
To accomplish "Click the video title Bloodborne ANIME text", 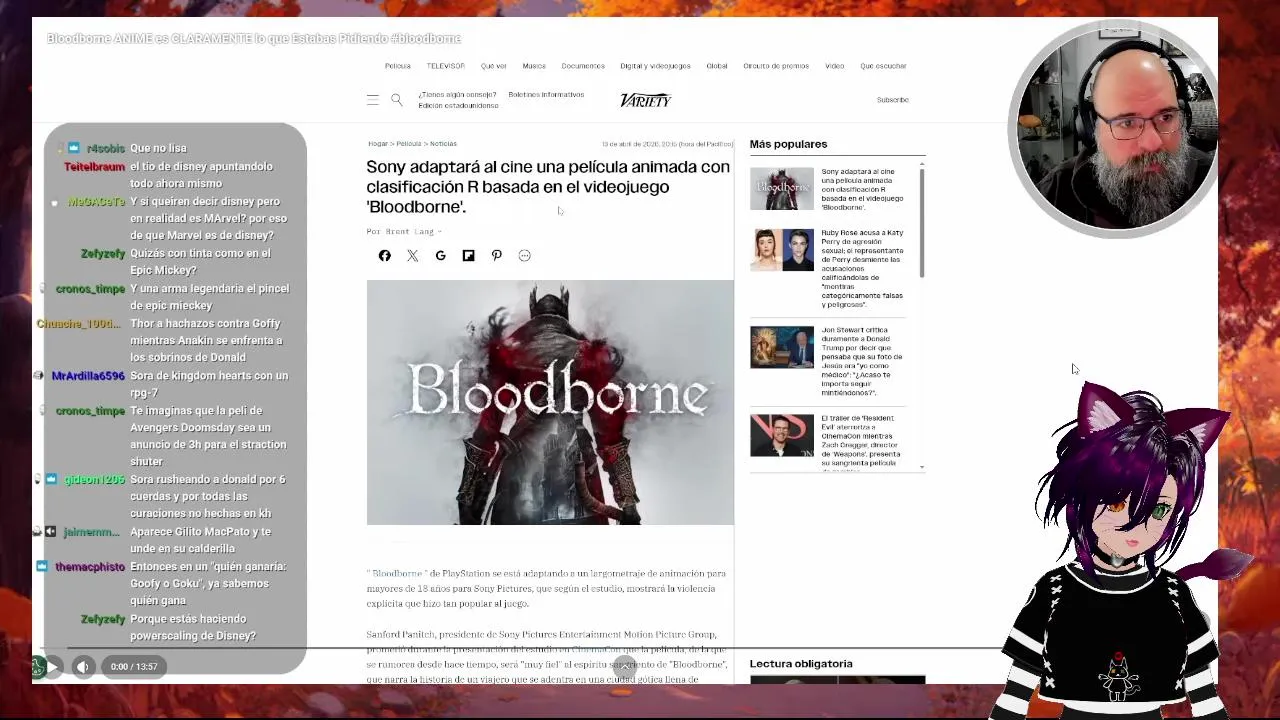I will pos(254,38).
